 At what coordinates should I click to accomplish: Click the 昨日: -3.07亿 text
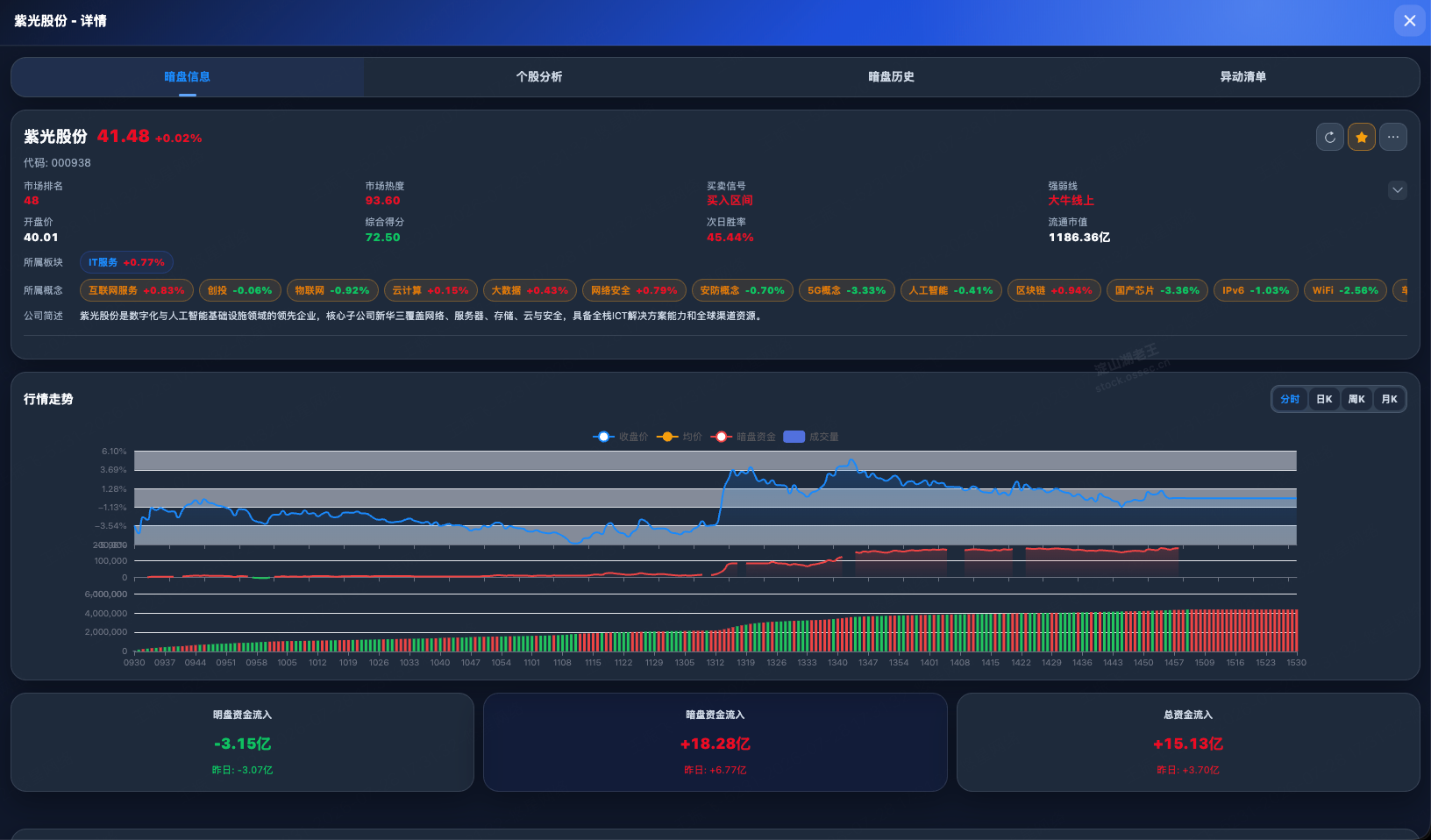[242, 770]
